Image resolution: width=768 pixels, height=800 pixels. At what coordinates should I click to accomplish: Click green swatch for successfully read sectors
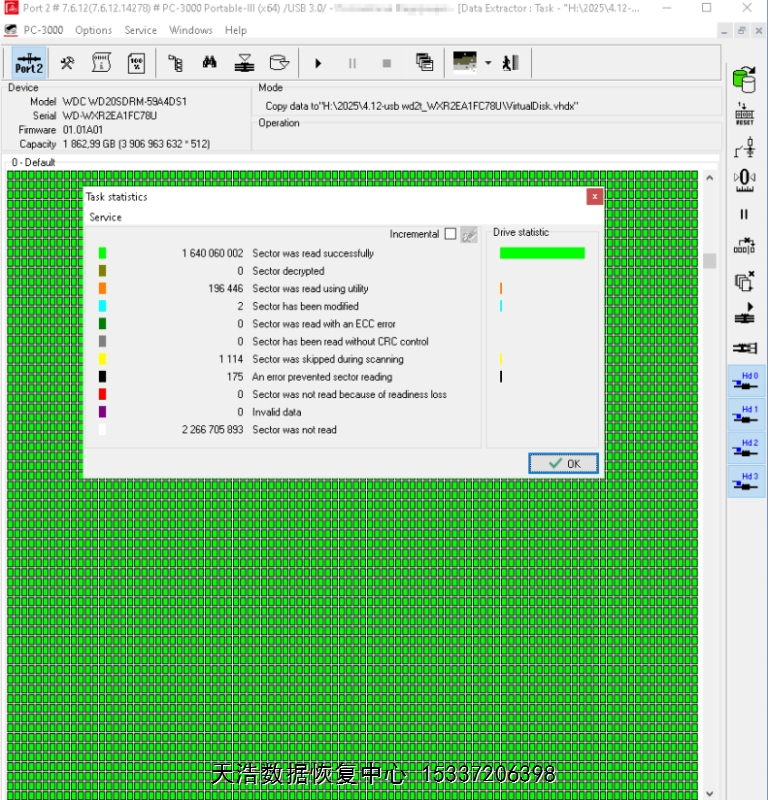coord(102,254)
